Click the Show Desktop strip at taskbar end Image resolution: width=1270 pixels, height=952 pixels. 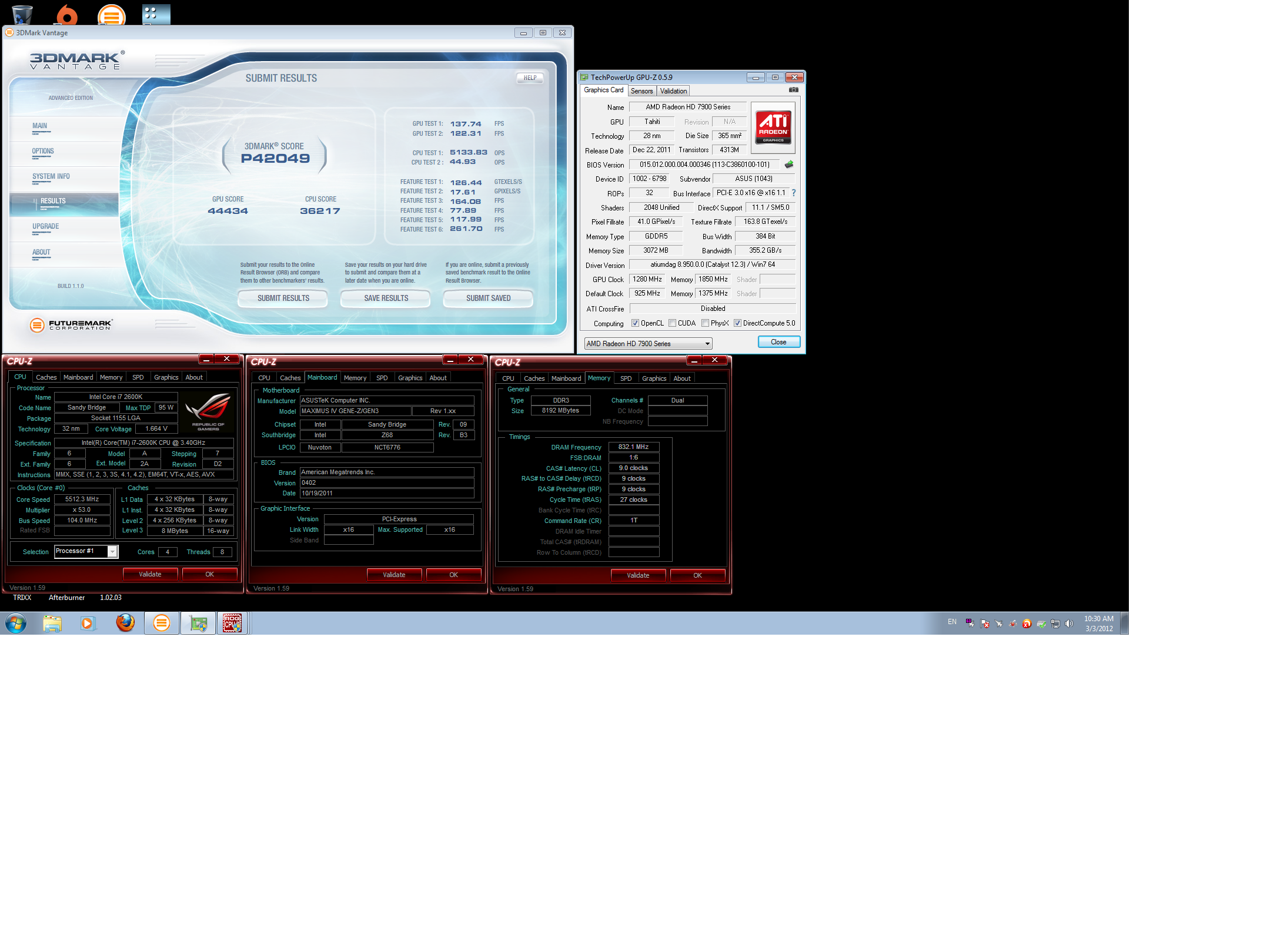click(1124, 623)
